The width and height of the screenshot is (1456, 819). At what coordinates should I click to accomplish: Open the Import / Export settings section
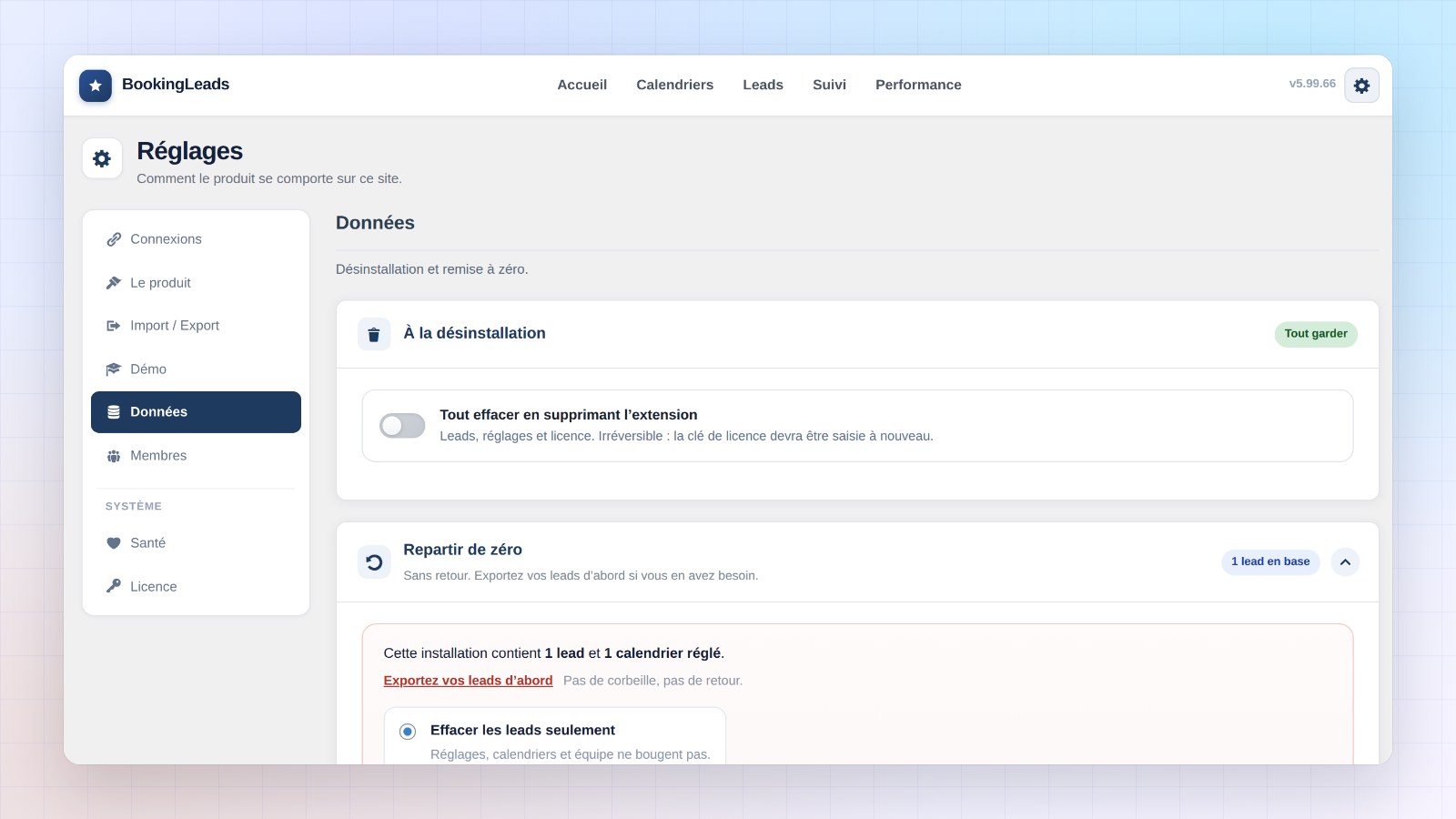[x=196, y=326]
